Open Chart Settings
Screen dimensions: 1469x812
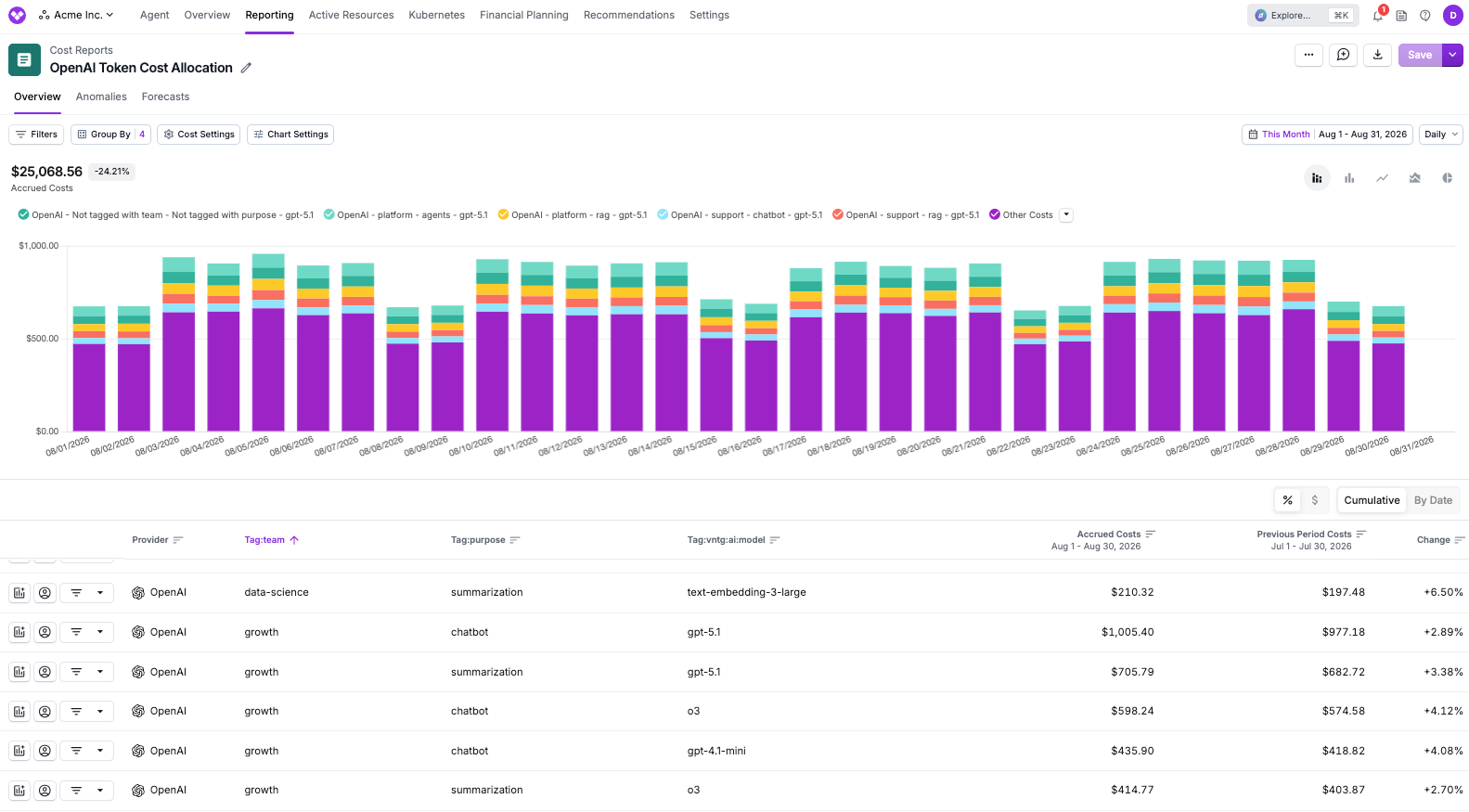(x=290, y=135)
